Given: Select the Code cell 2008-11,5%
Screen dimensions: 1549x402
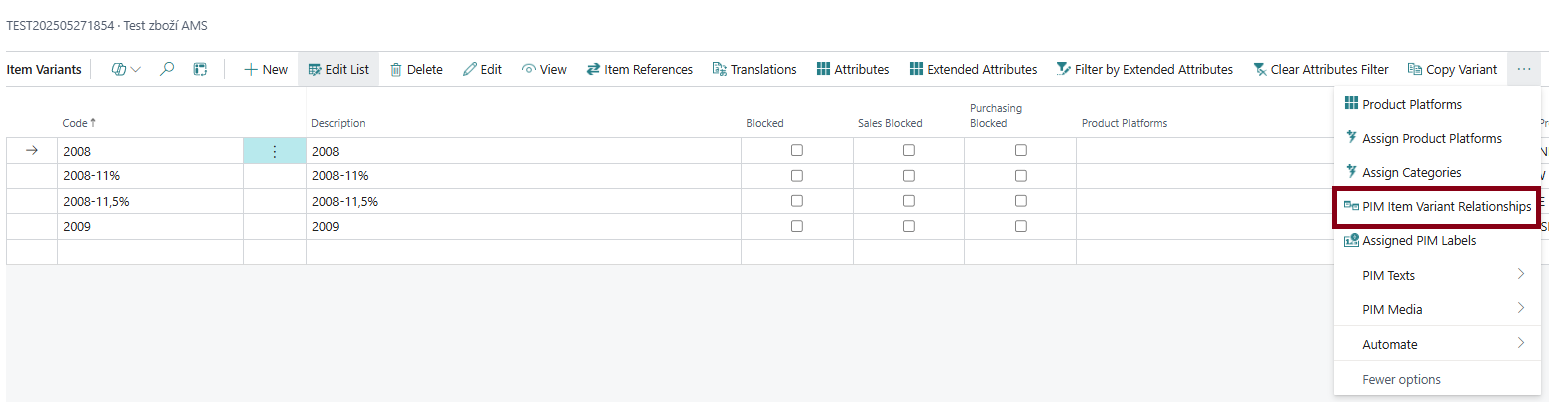Looking at the screenshot, I should click(x=150, y=201).
